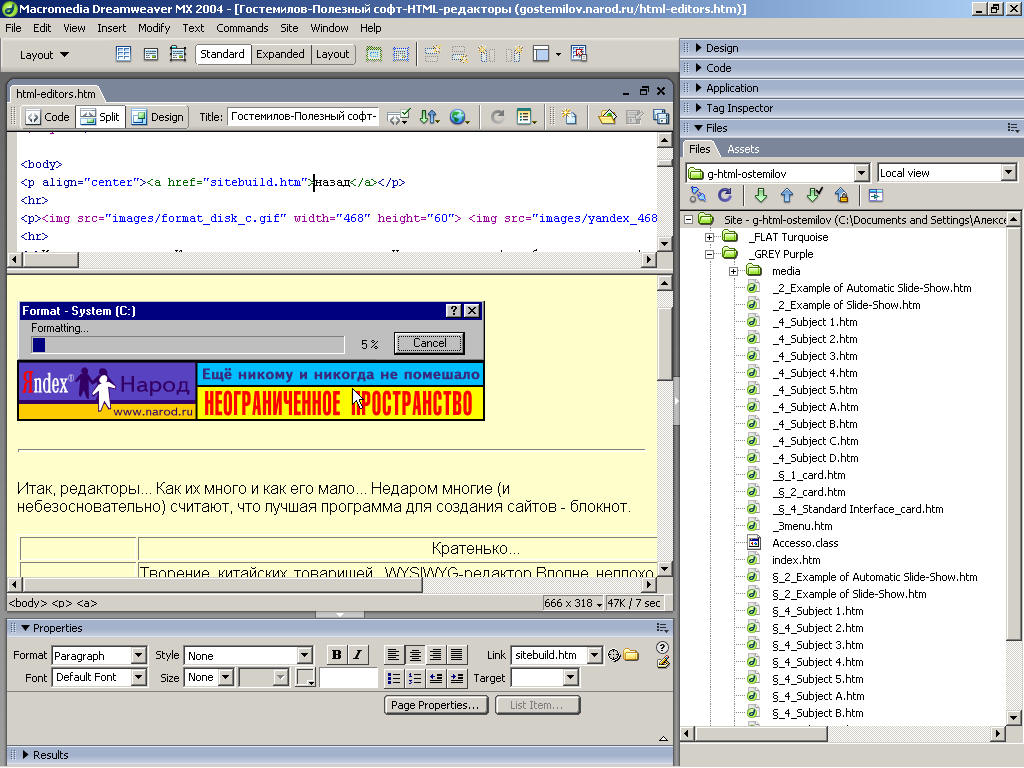Click the window size 666 x 318 indicator
This screenshot has width=1024, height=768.
click(572, 603)
